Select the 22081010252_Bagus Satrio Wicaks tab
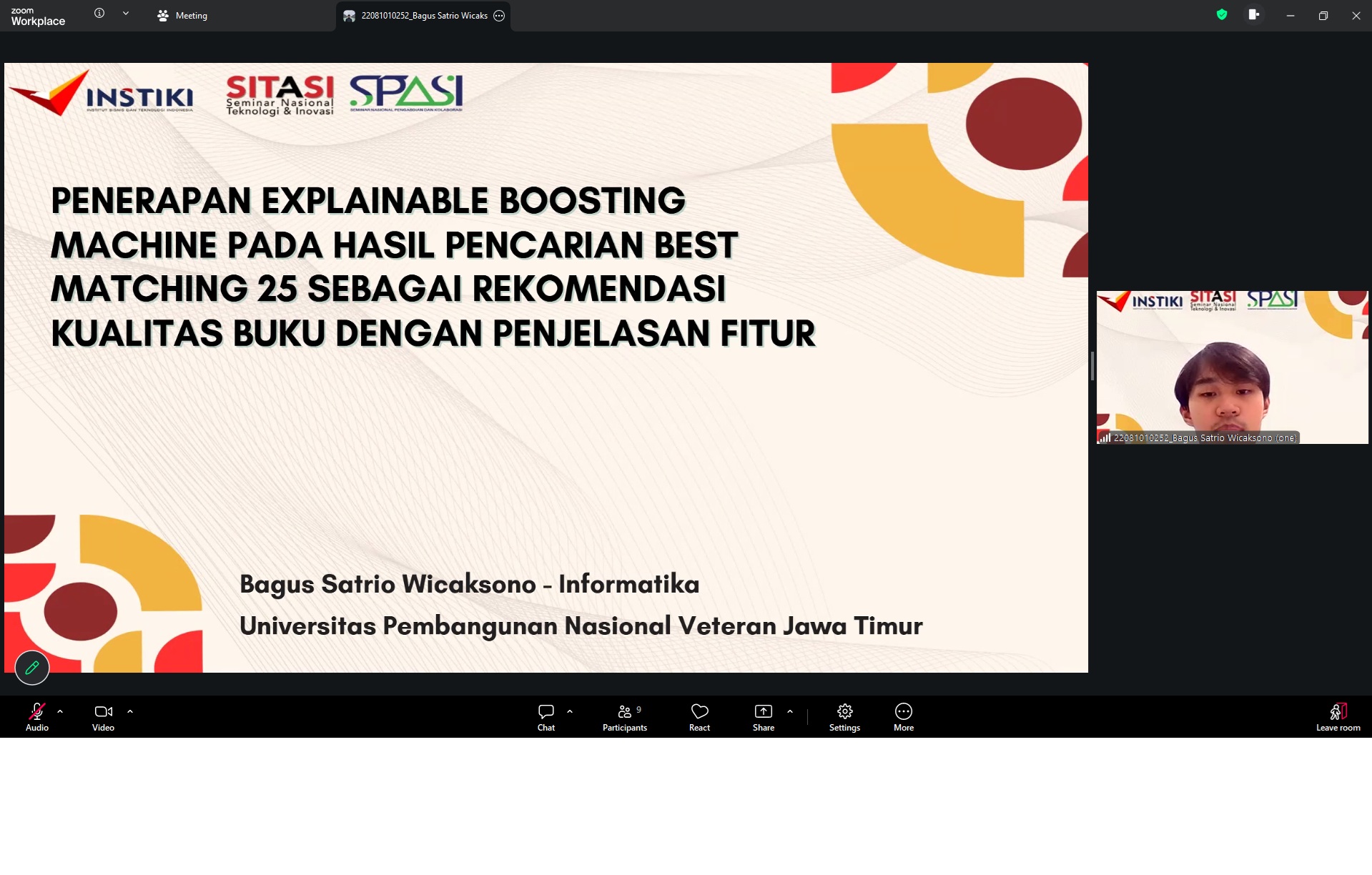Image resolution: width=1372 pixels, height=875 pixels. 416,16
